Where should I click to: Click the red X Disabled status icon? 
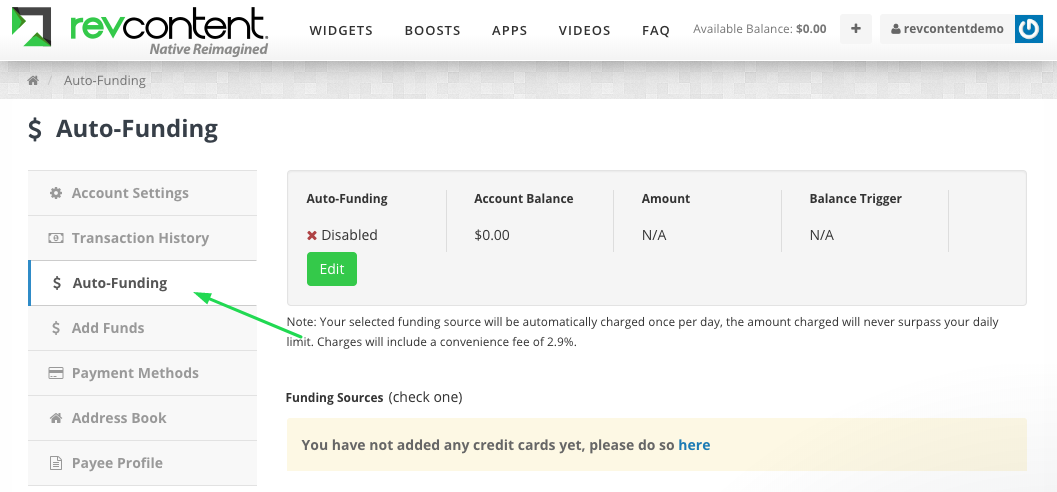click(x=311, y=235)
